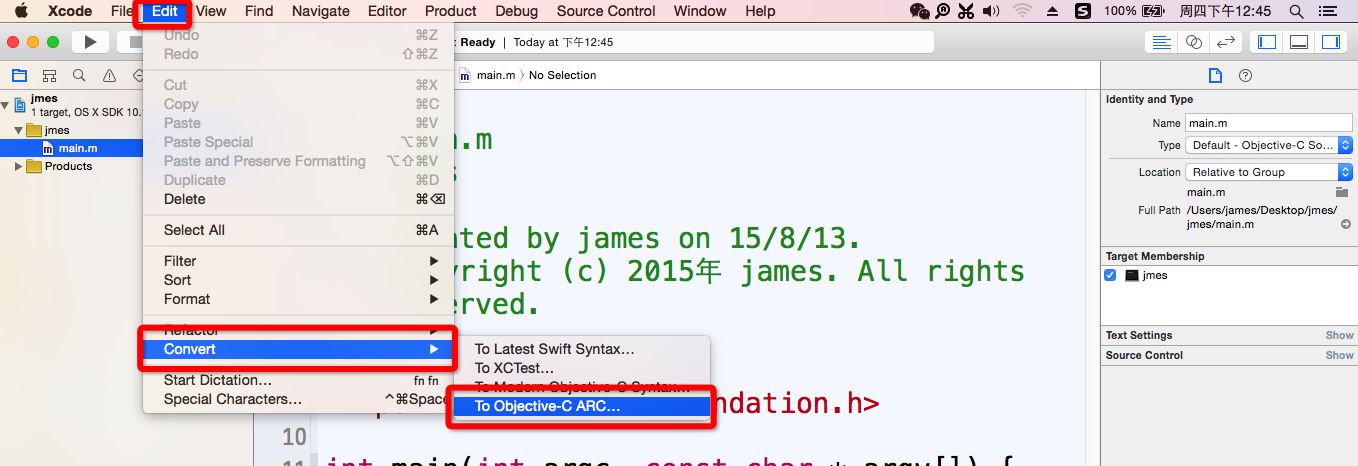Choose Select All from Edit menu
This screenshot has width=1358, height=466.
[297, 230]
